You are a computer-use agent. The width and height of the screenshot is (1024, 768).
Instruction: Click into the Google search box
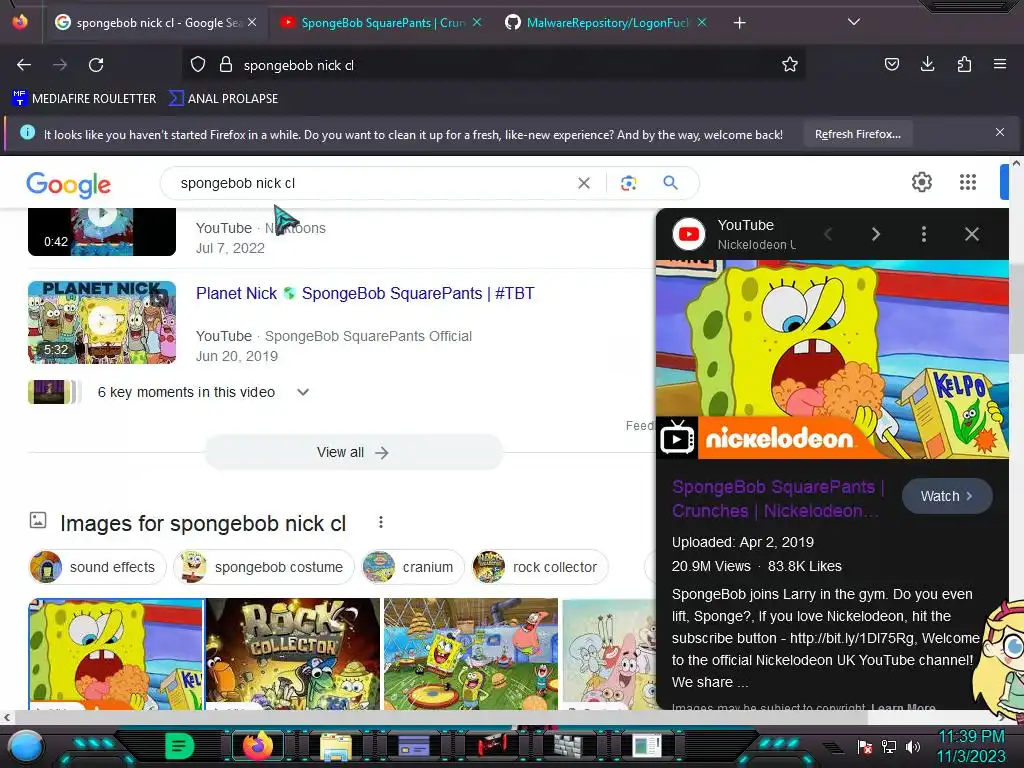point(372,184)
